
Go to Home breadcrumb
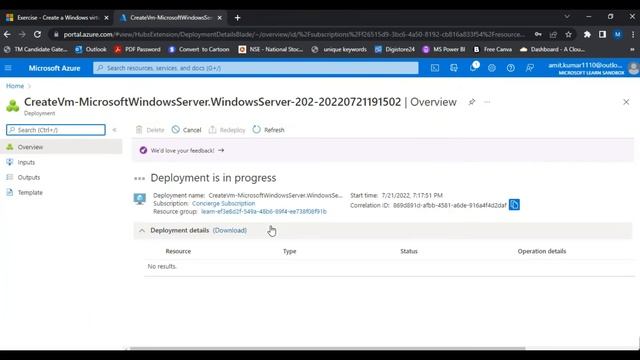click(15, 86)
